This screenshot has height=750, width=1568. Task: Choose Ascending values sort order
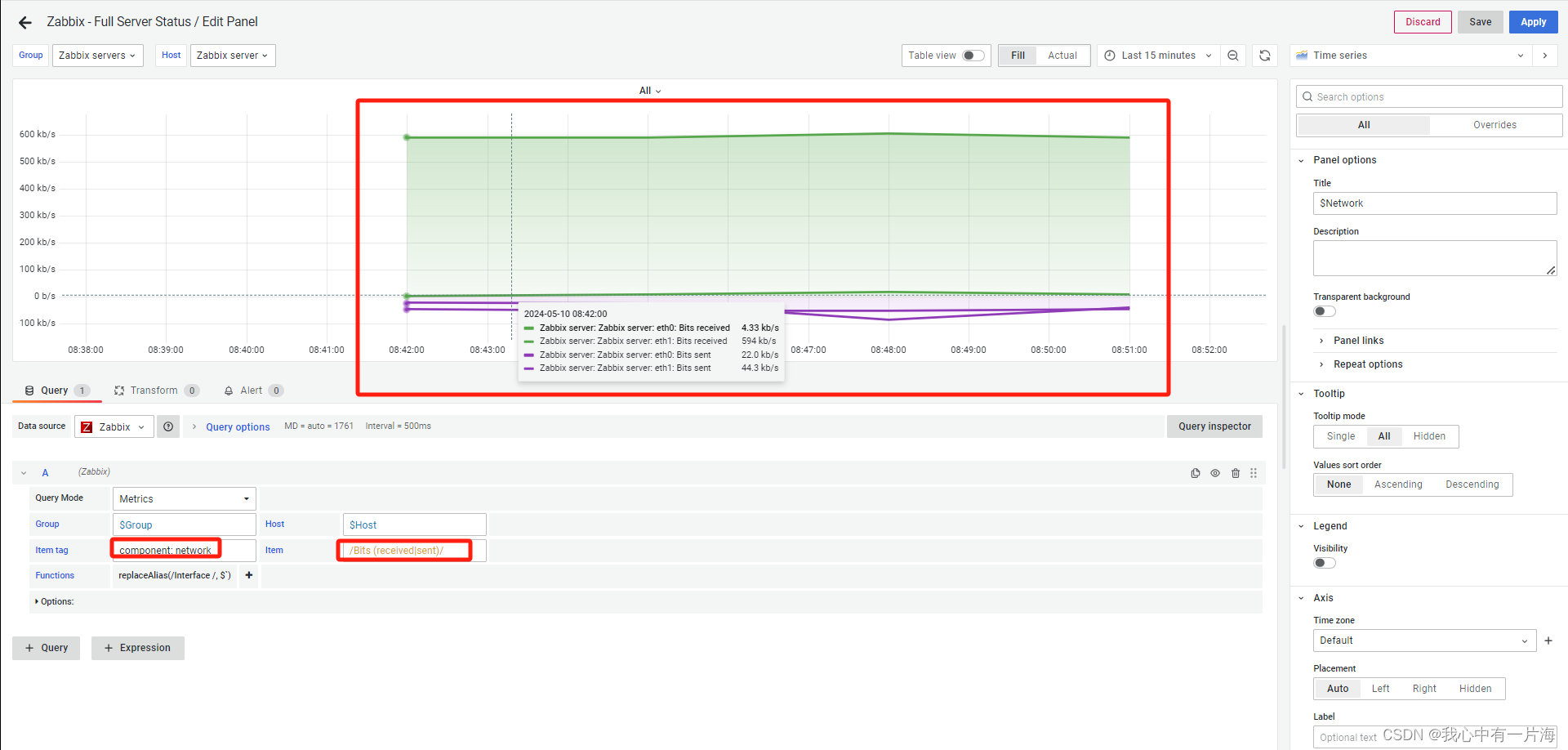[x=1398, y=484]
